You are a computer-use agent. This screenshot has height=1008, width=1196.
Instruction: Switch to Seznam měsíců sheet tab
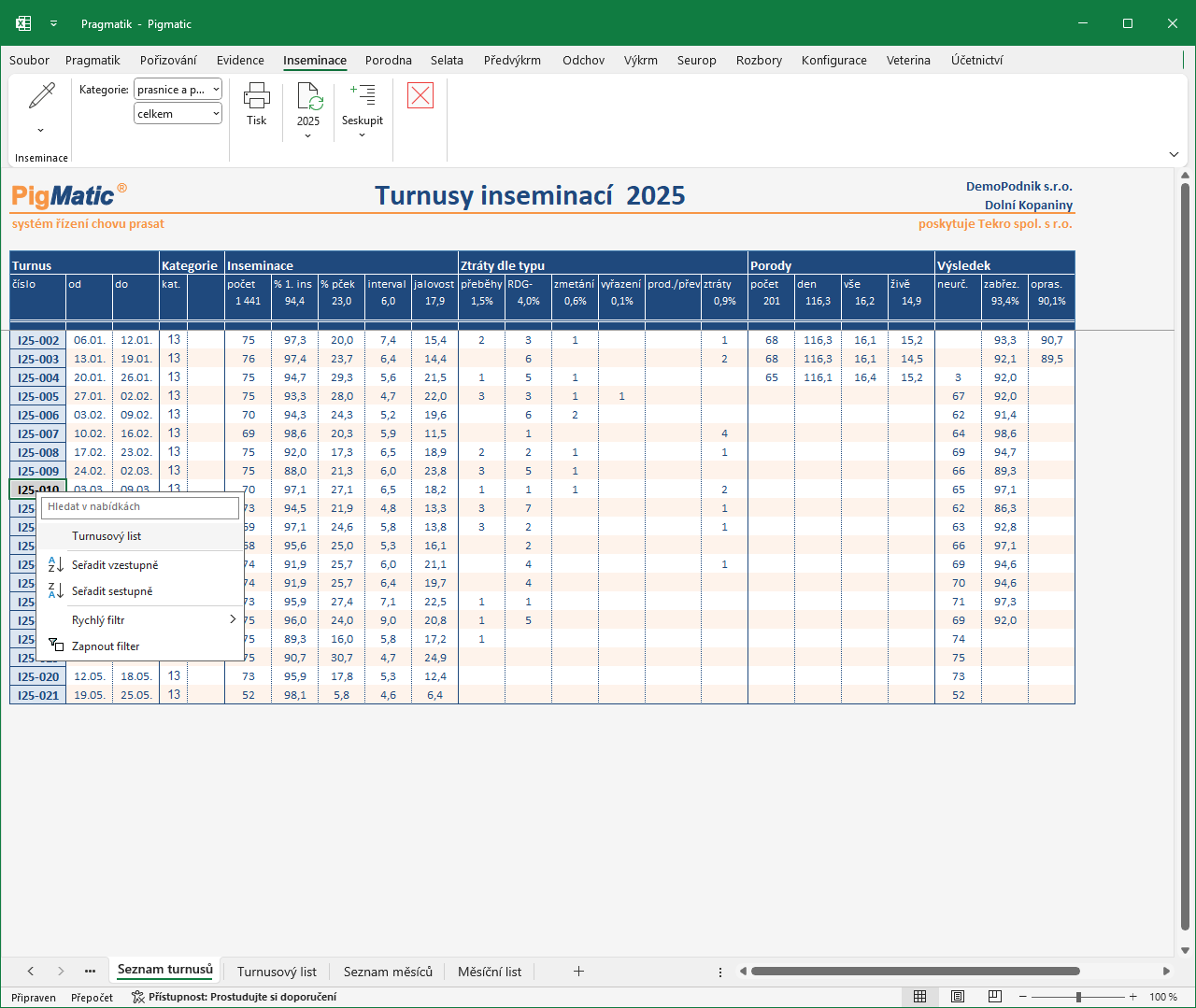tap(388, 972)
